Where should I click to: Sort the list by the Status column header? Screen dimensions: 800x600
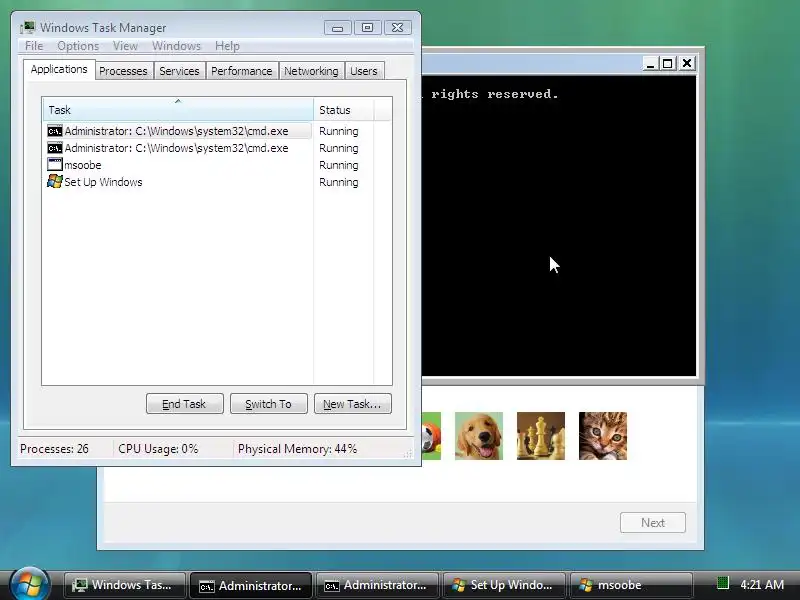(343, 109)
